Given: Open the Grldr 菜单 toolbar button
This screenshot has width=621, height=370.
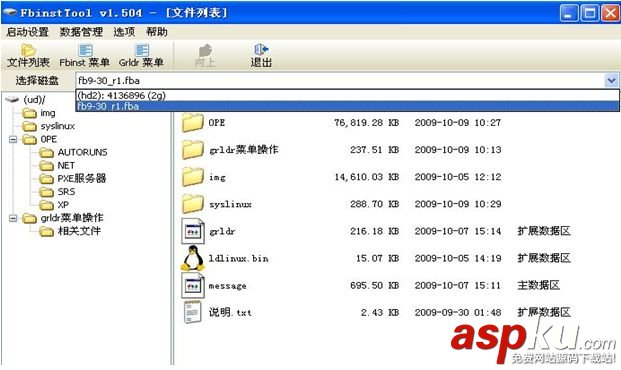Looking at the screenshot, I should point(141,56).
